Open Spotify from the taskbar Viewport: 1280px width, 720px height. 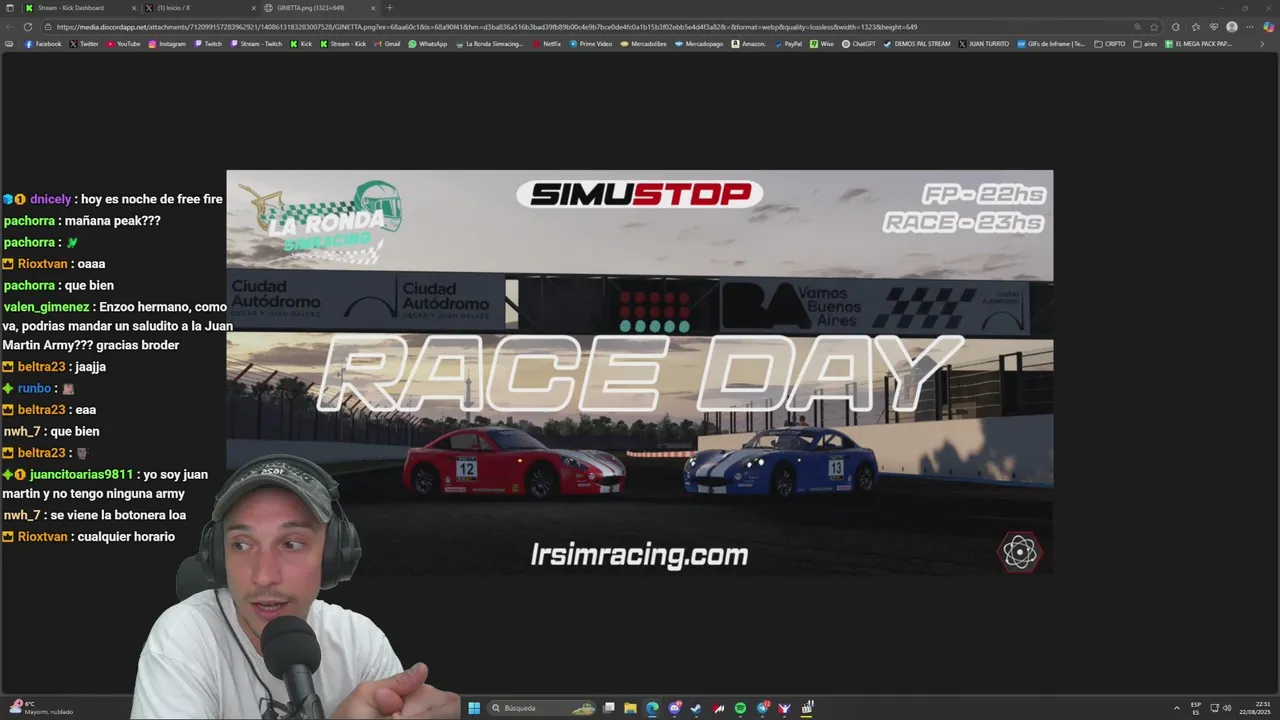[x=740, y=708]
